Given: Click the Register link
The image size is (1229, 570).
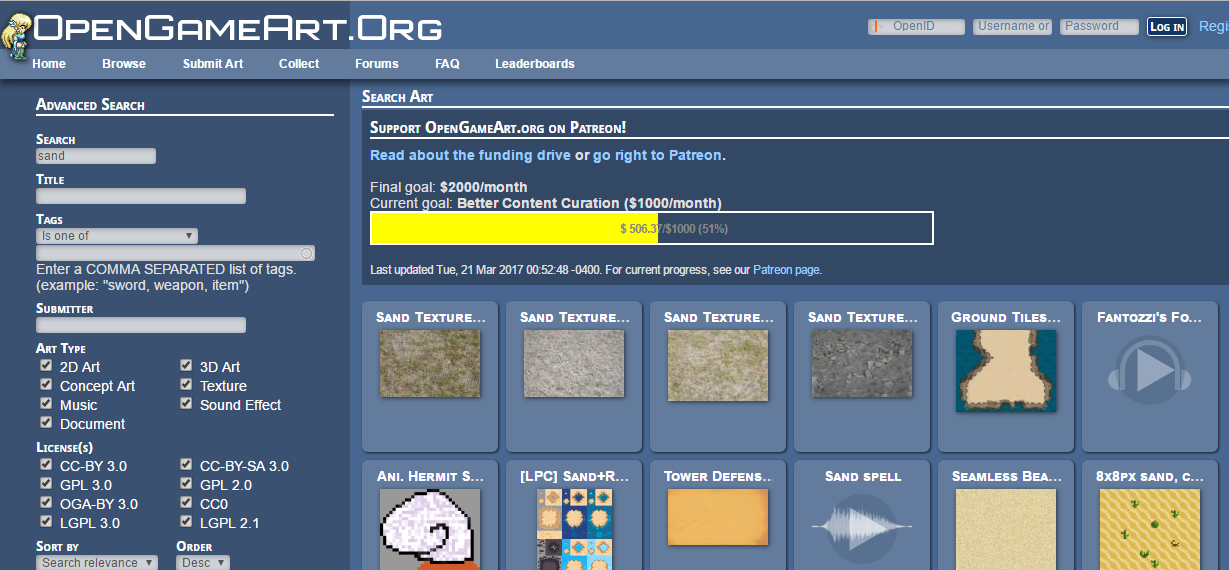Looking at the screenshot, I should [x=1213, y=27].
